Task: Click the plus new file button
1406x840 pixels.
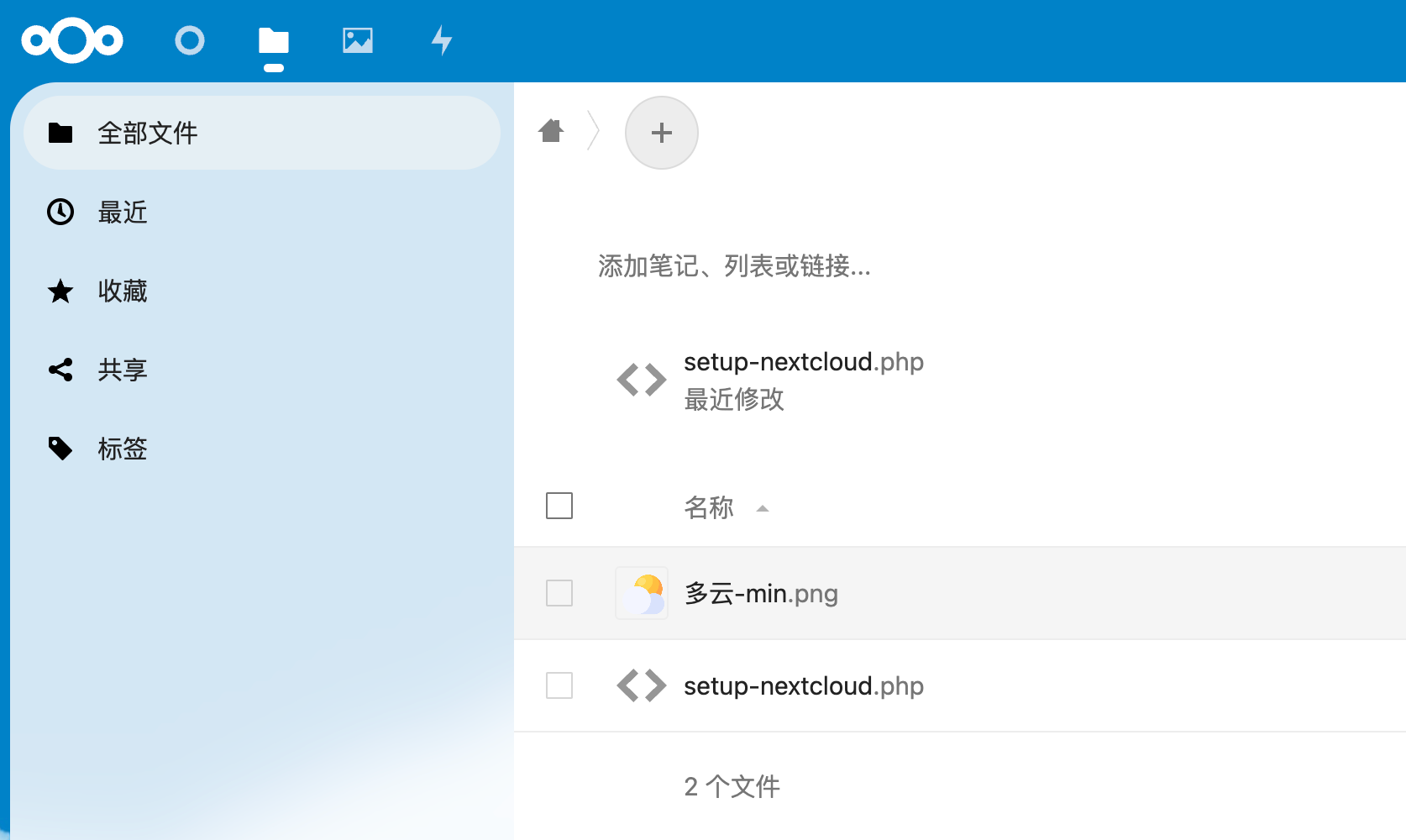Action: (x=662, y=133)
